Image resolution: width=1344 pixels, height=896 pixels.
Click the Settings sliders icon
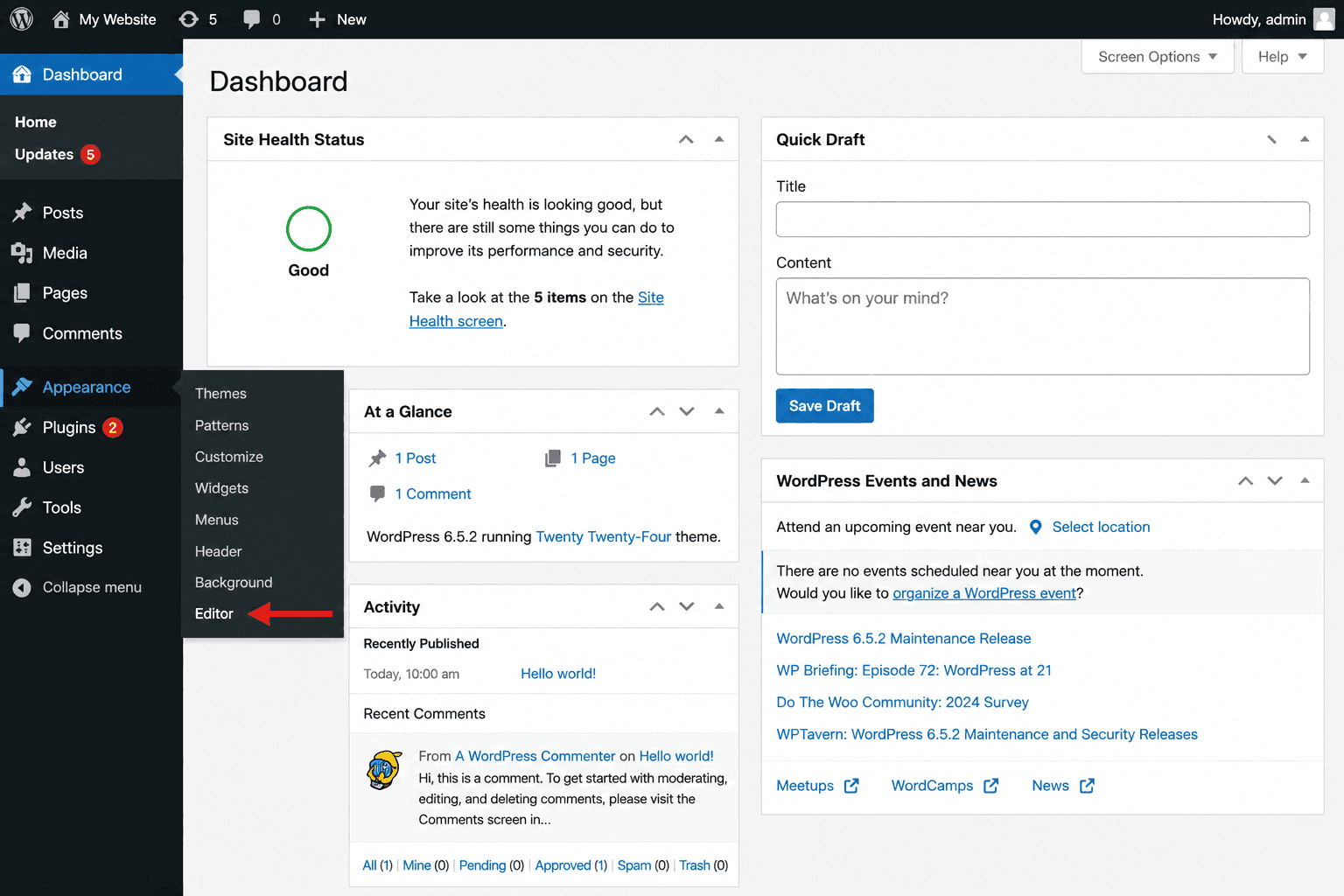[x=22, y=548]
